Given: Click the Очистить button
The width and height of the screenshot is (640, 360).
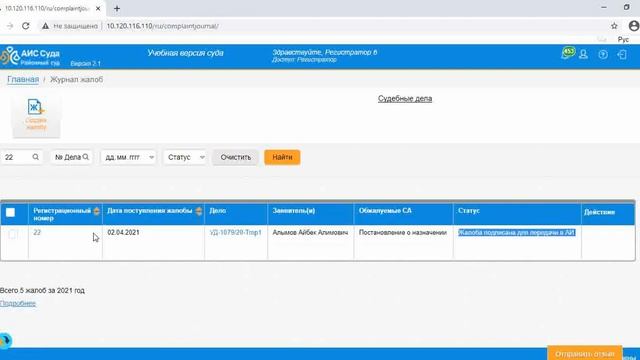Looking at the screenshot, I should tap(236, 157).
